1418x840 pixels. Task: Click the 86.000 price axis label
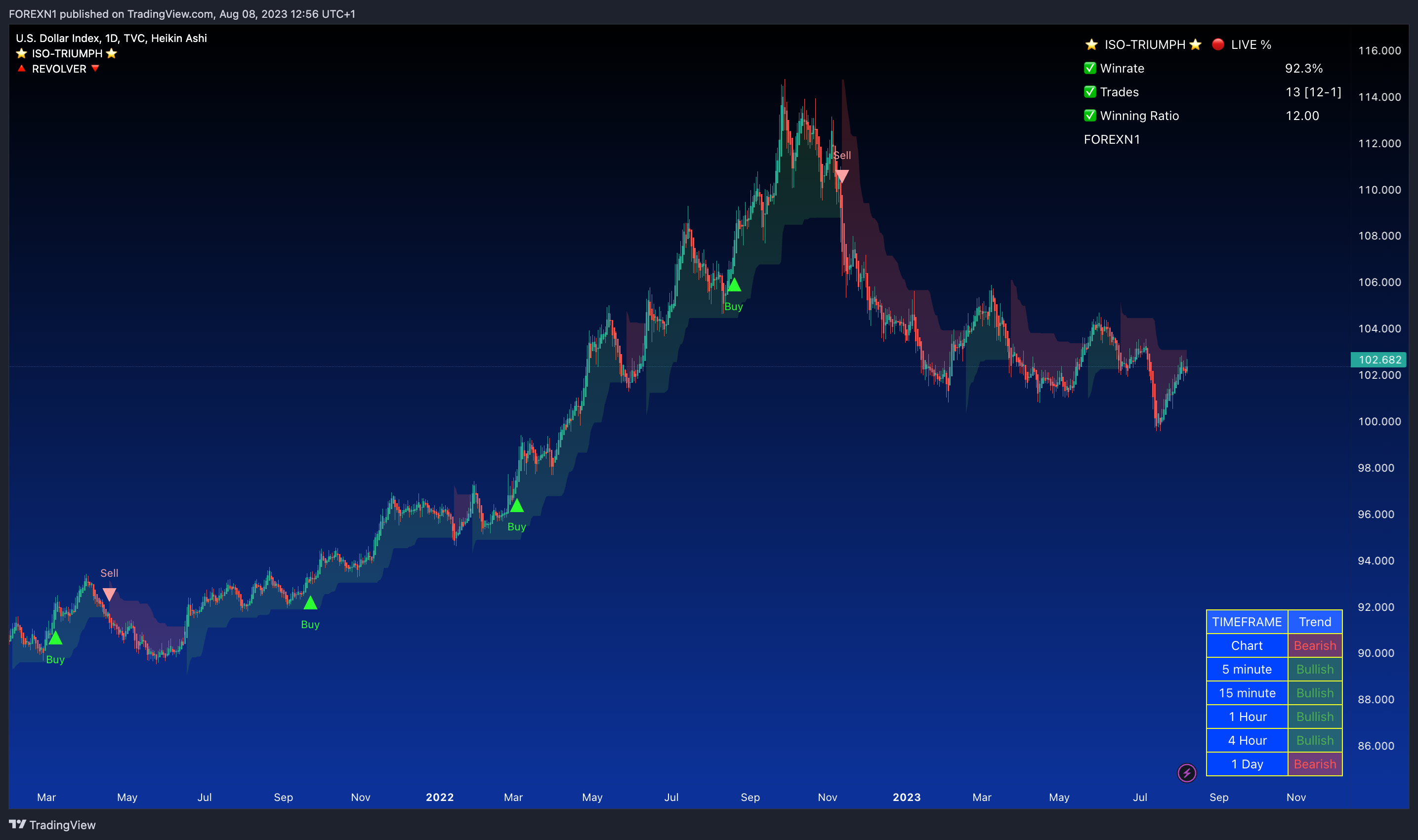[1376, 746]
